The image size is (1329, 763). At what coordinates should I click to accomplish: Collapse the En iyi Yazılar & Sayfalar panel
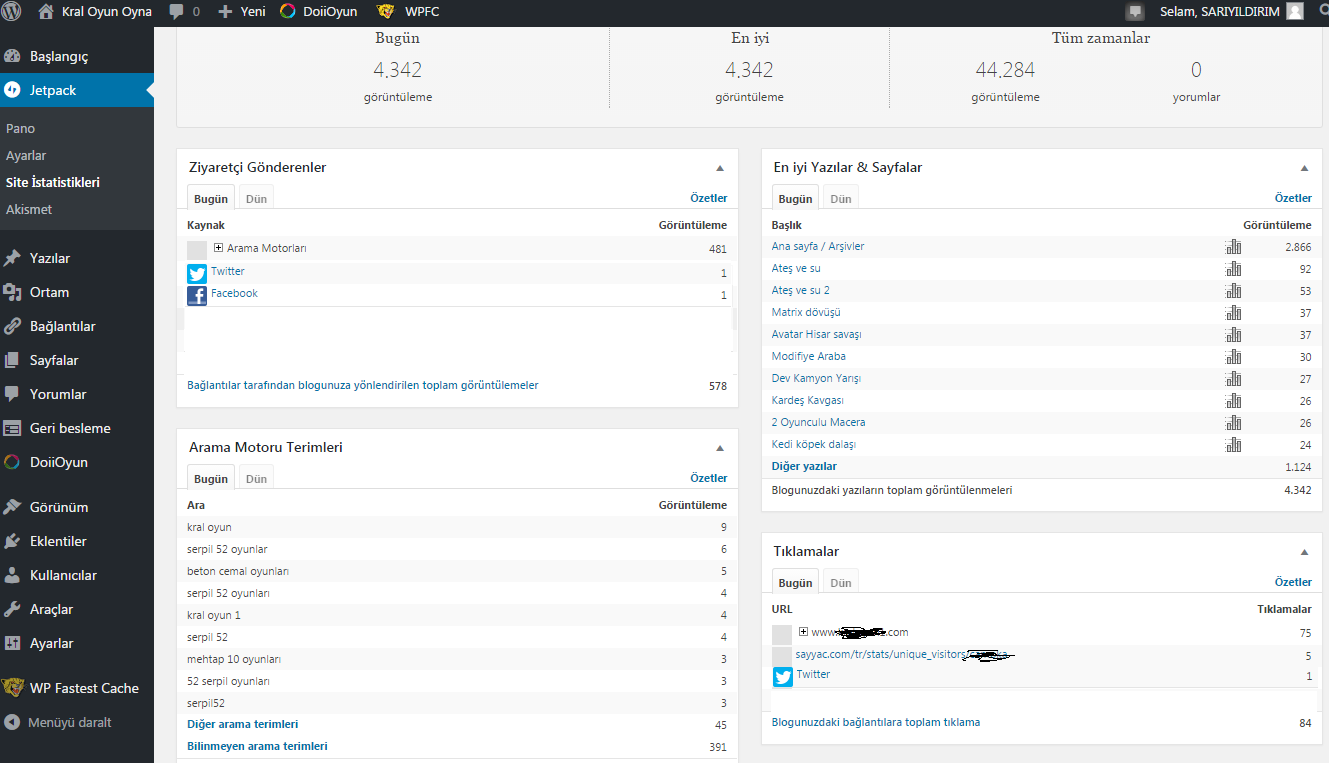point(1304,168)
